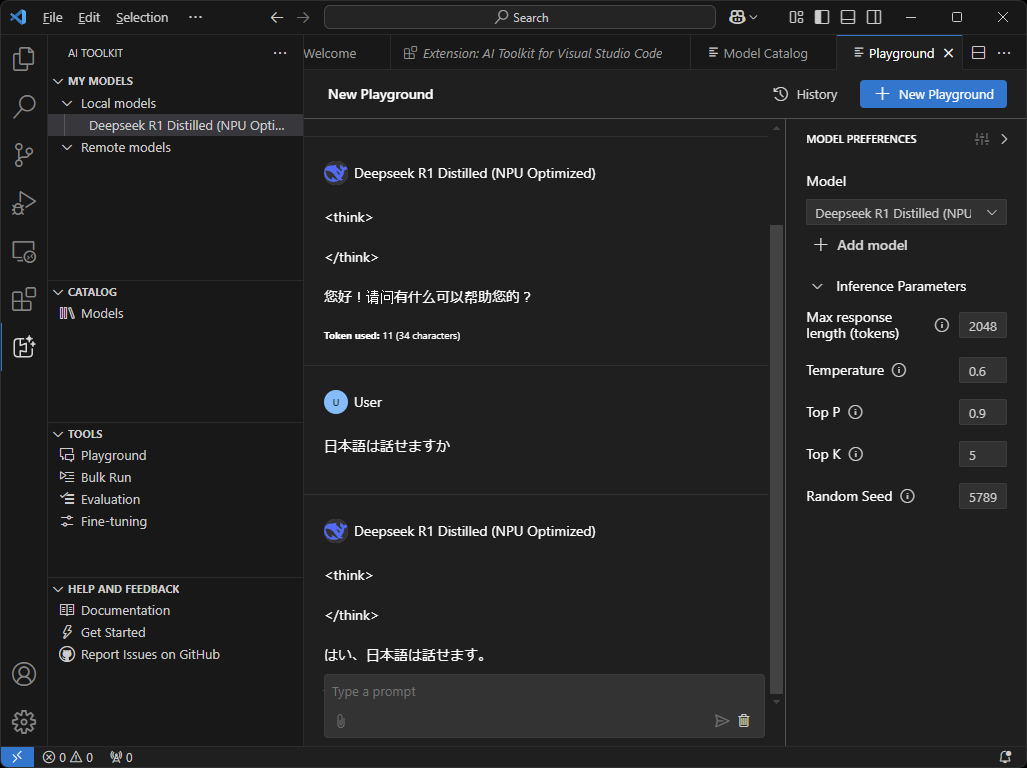
Task: Open the Source Control view icon
Action: tap(24, 154)
